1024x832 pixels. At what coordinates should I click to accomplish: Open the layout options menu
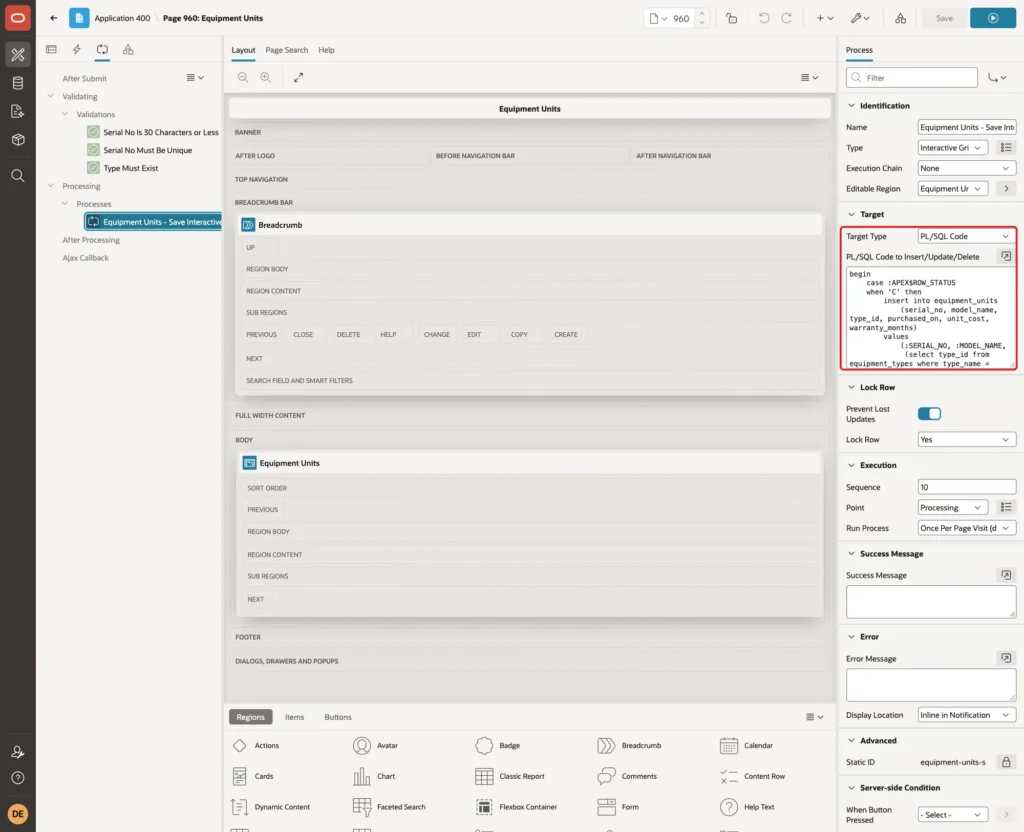(x=809, y=77)
